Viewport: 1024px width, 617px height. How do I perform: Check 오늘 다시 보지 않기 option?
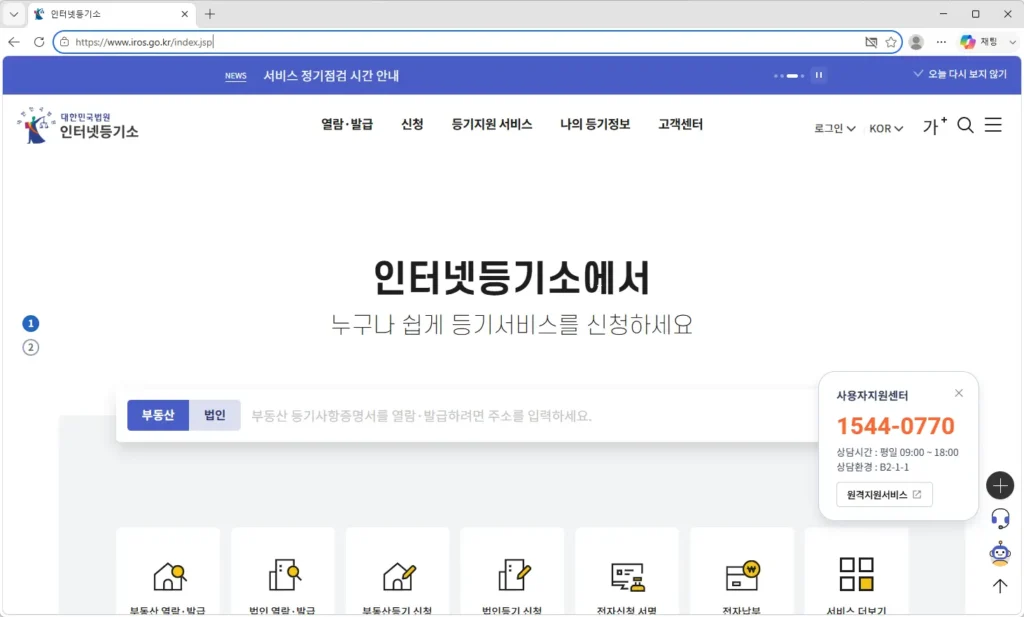click(960, 74)
